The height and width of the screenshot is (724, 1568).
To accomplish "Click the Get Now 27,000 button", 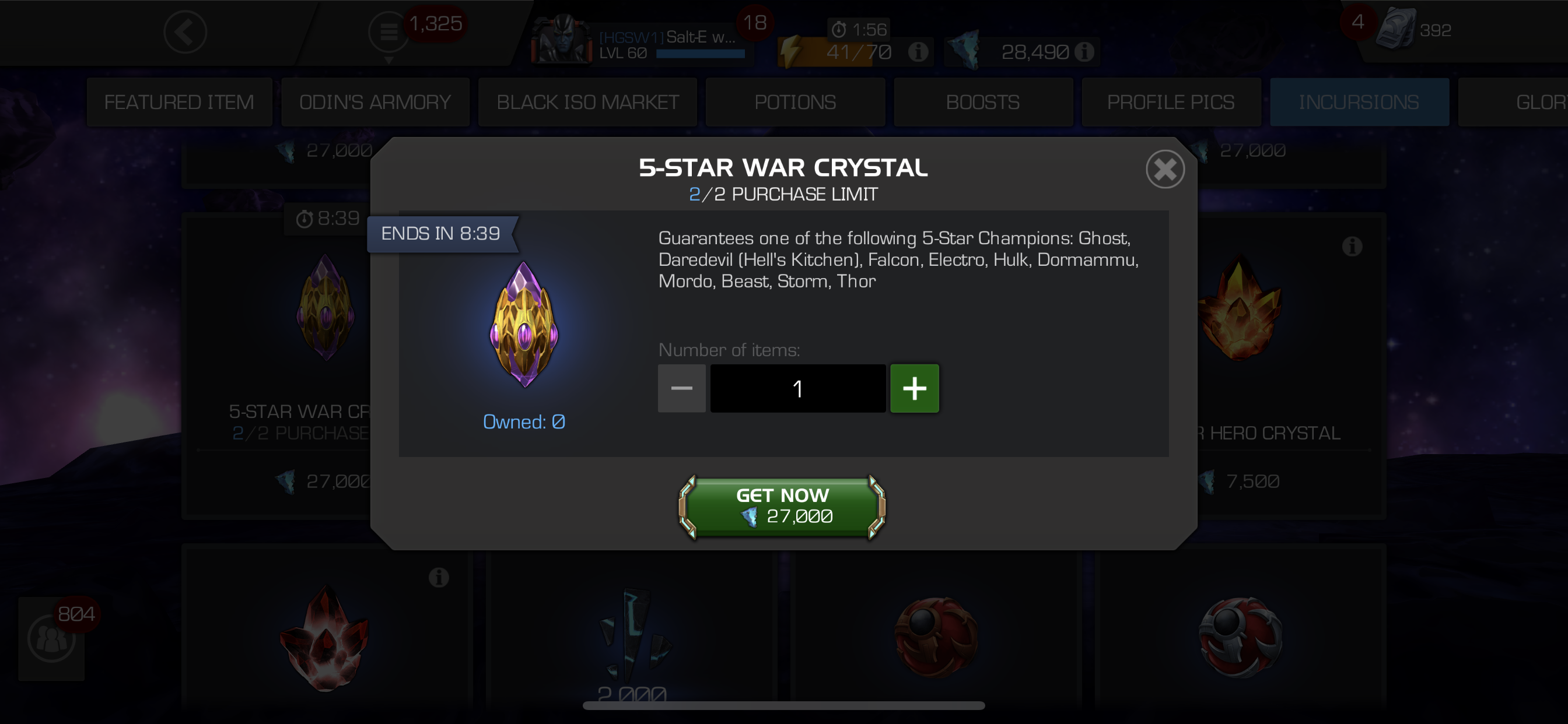I will 782,507.
